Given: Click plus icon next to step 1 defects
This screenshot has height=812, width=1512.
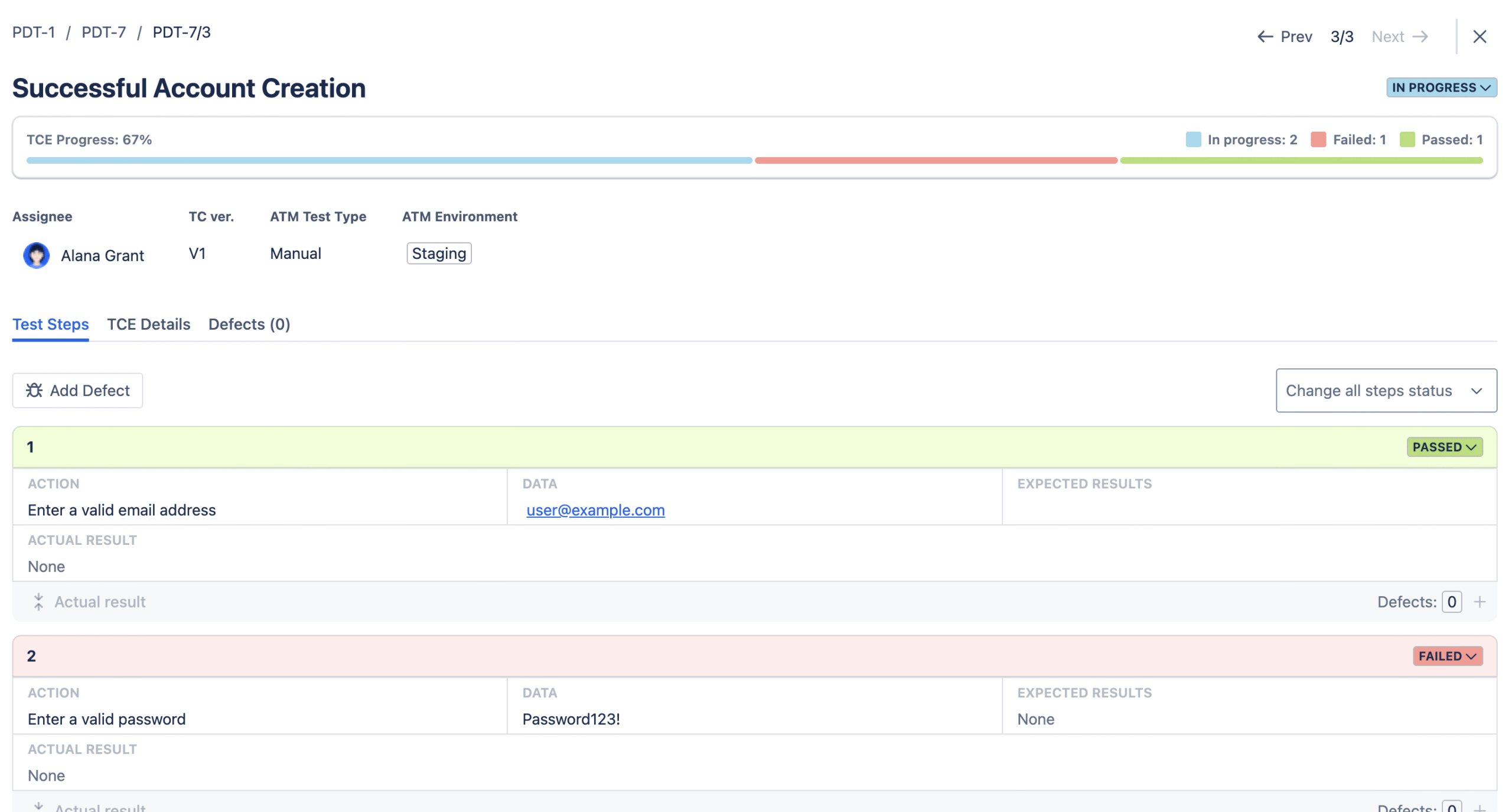Looking at the screenshot, I should click(1480, 602).
